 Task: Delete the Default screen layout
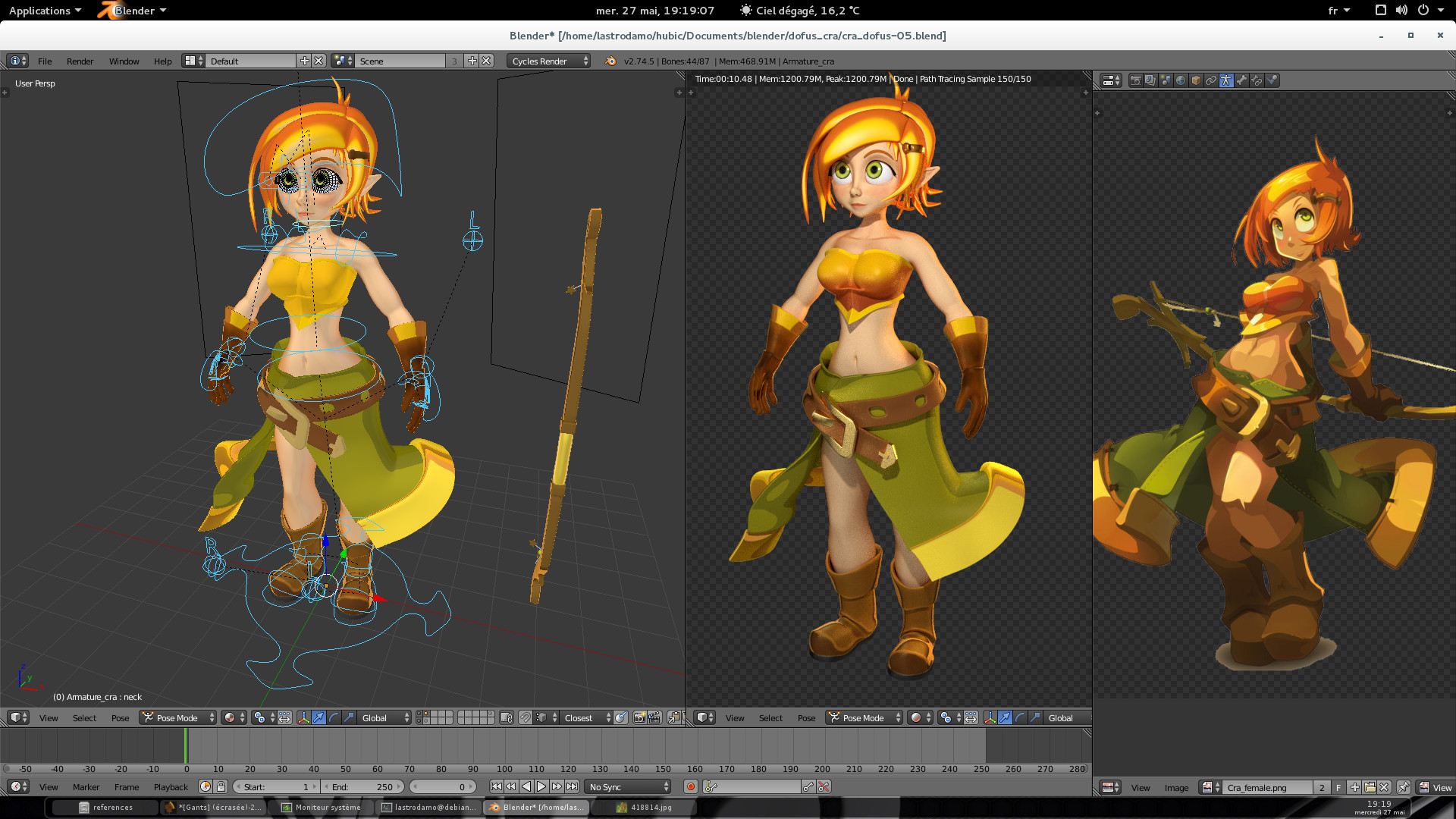point(319,61)
